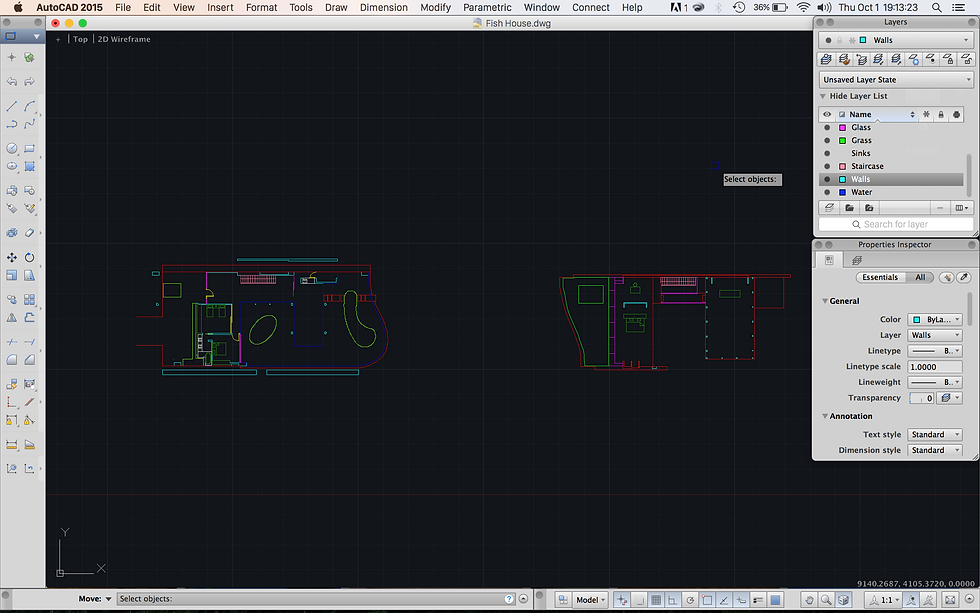The width and height of the screenshot is (980, 613).
Task: Toggle lineweight display in status bar
Action: coord(758,600)
